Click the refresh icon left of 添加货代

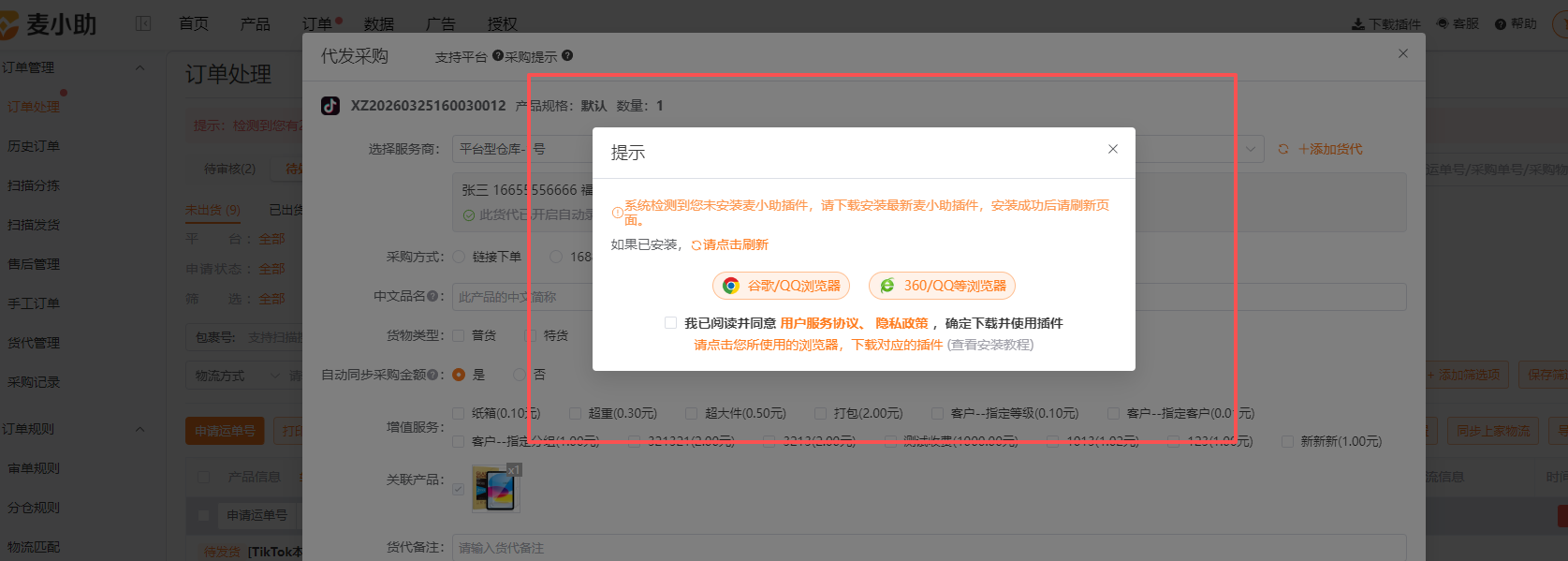pyautogui.click(x=1283, y=149)
